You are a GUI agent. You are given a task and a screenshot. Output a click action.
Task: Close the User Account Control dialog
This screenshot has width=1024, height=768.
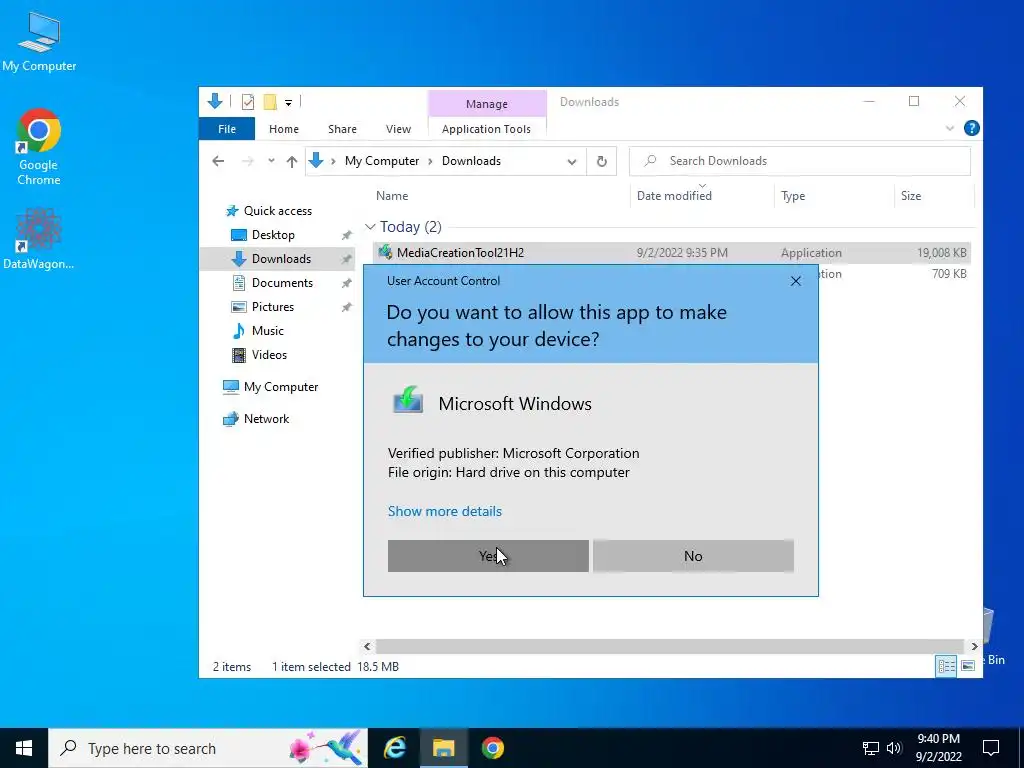tap(795, 281)
